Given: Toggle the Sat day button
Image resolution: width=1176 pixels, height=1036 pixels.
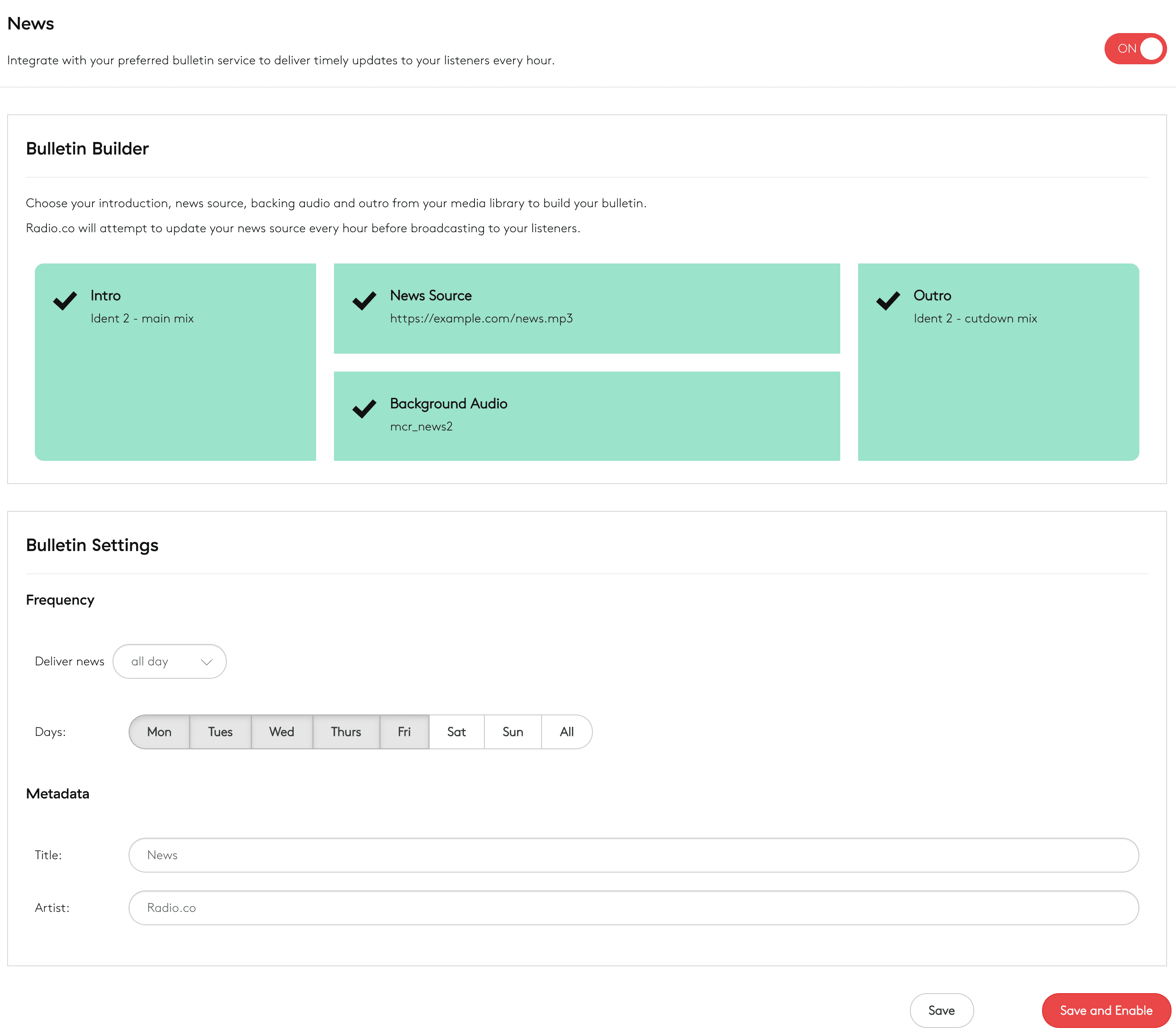Looking at the screenshot, I should coord(456,731).
